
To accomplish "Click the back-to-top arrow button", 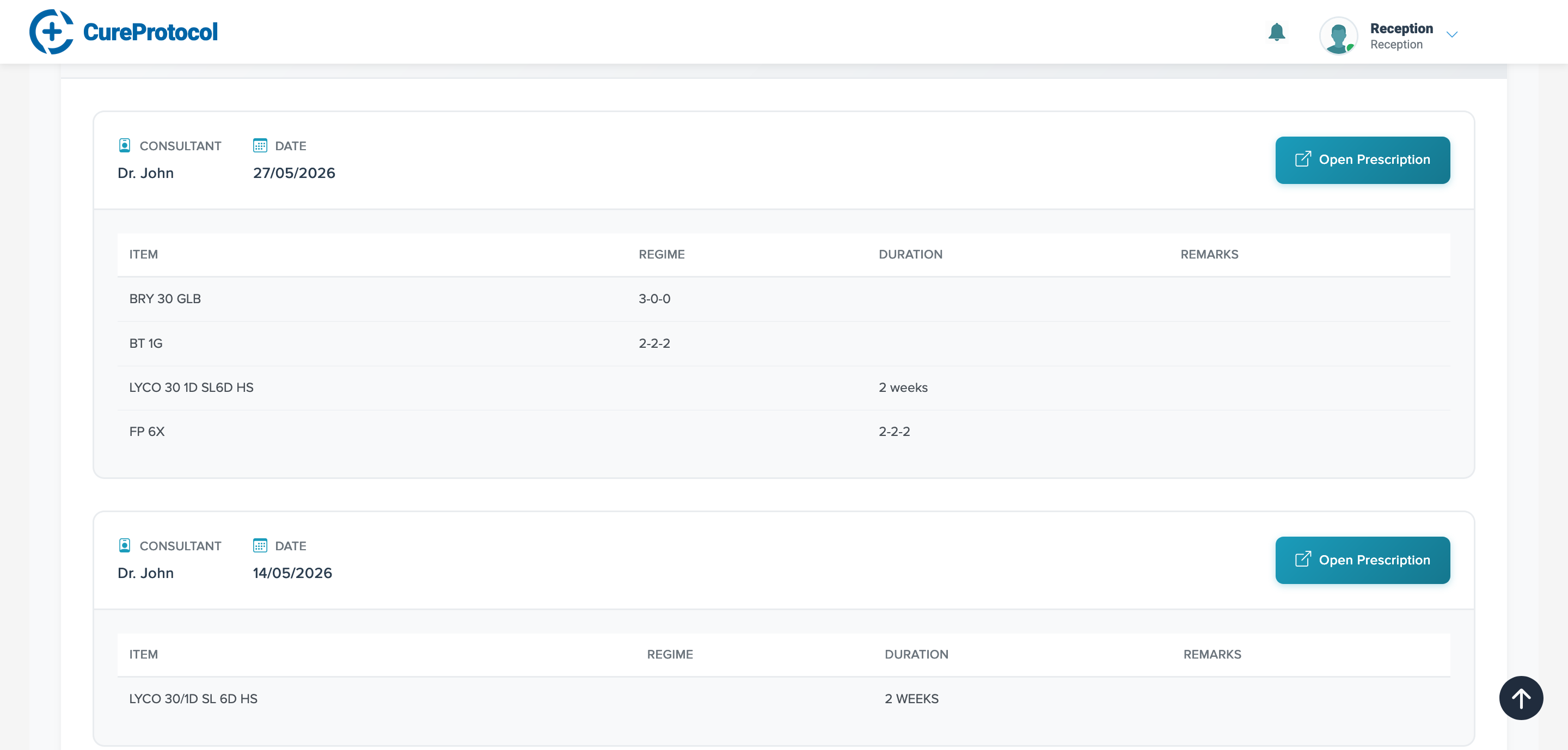I will coord(1521,698).
